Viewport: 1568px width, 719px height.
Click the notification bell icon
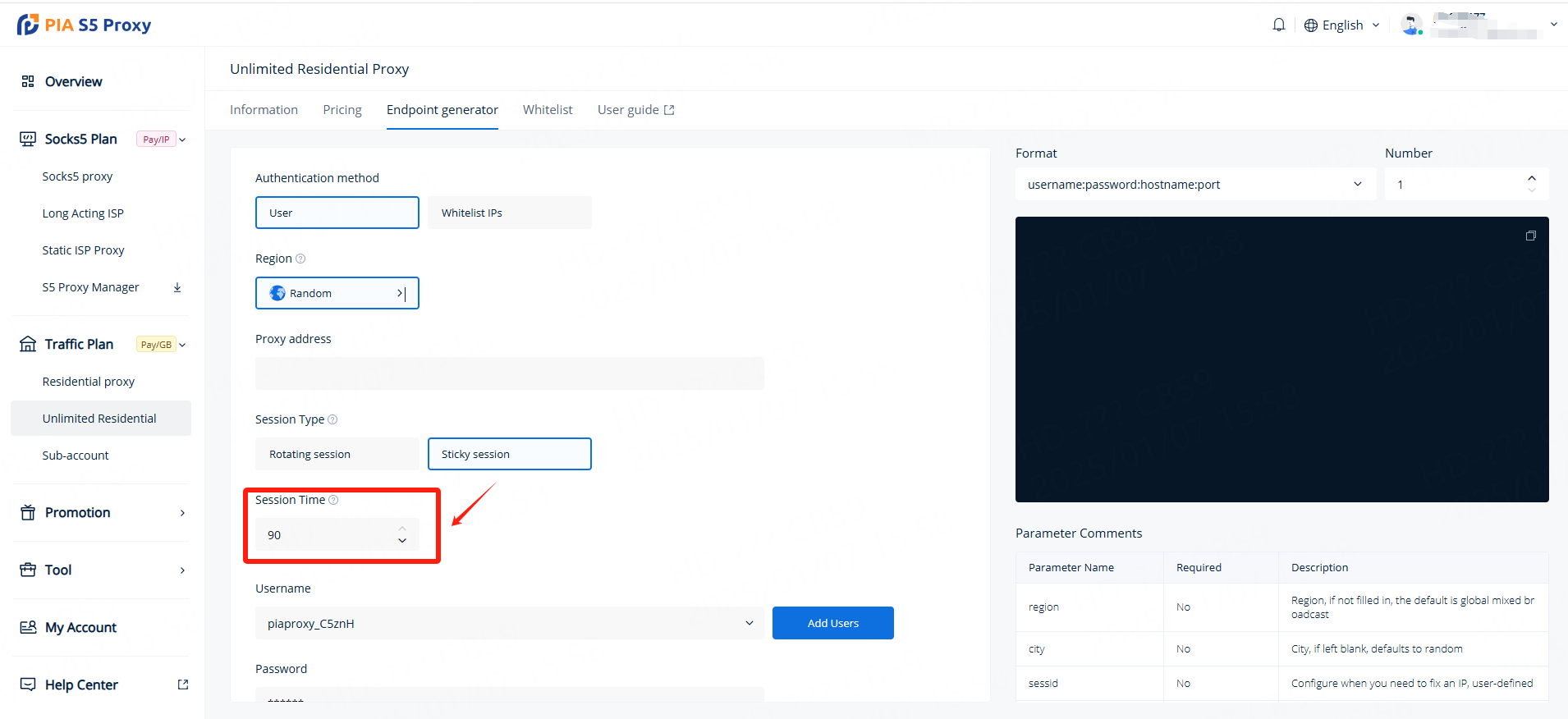click(x=1278, y=25)
